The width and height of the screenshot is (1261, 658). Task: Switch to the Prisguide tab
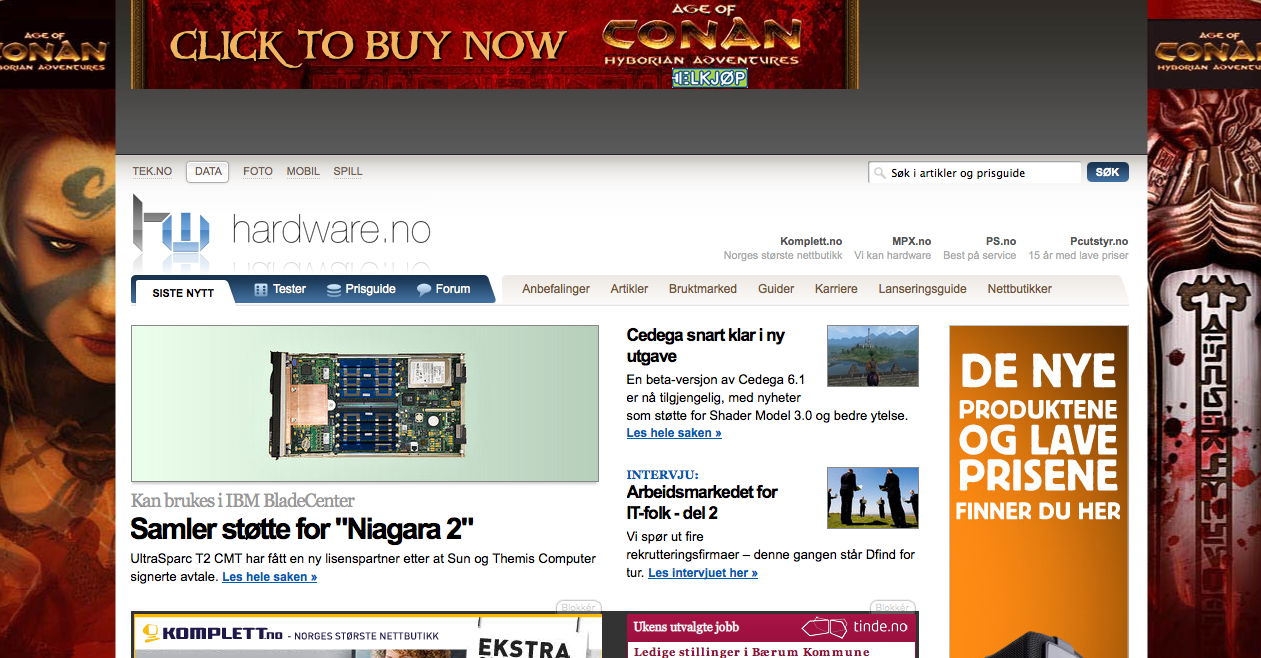[361, 289]
